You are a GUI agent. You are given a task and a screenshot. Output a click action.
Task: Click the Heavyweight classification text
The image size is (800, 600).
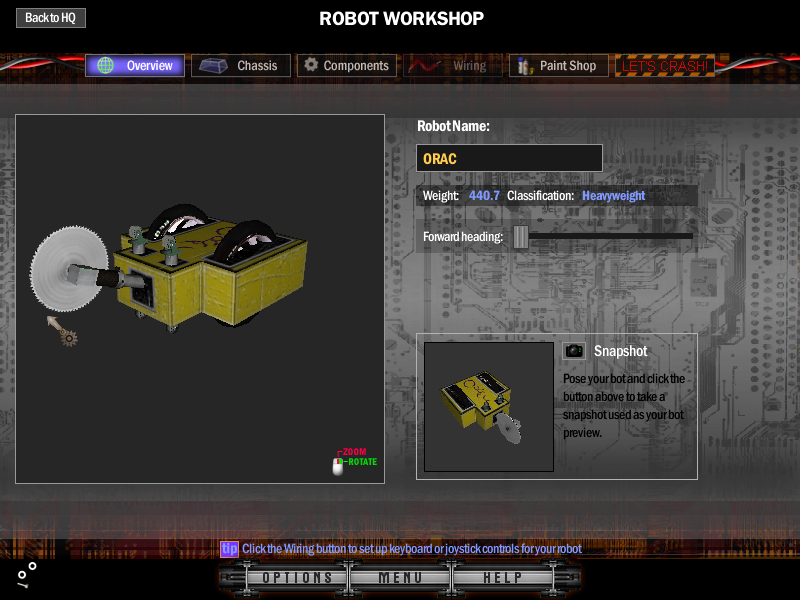pyautogui.click(x=613, y=196)
